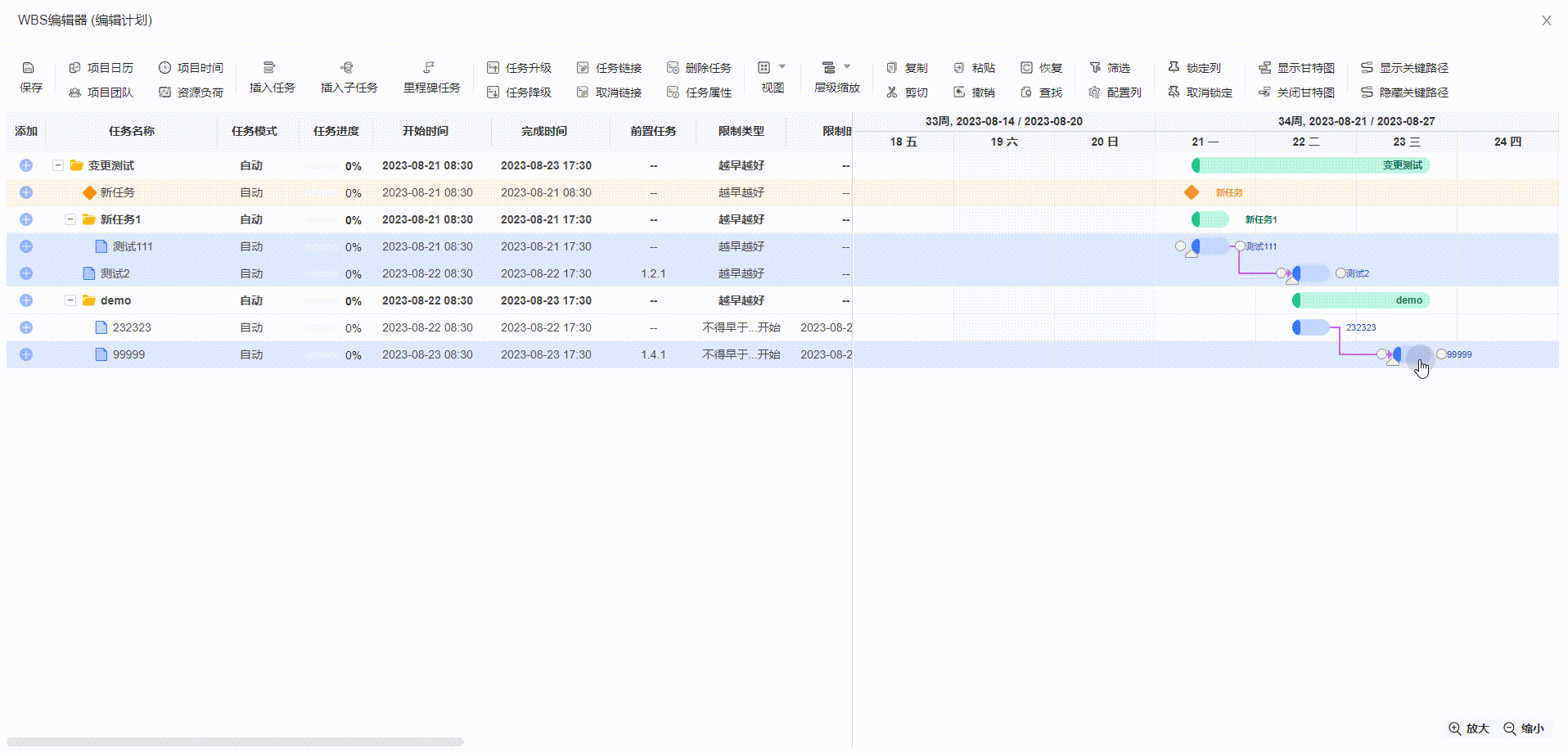Click Insert Task (插入任务) icon
The width and height of the screenshot is (1568, 753).
coord(271,69)
